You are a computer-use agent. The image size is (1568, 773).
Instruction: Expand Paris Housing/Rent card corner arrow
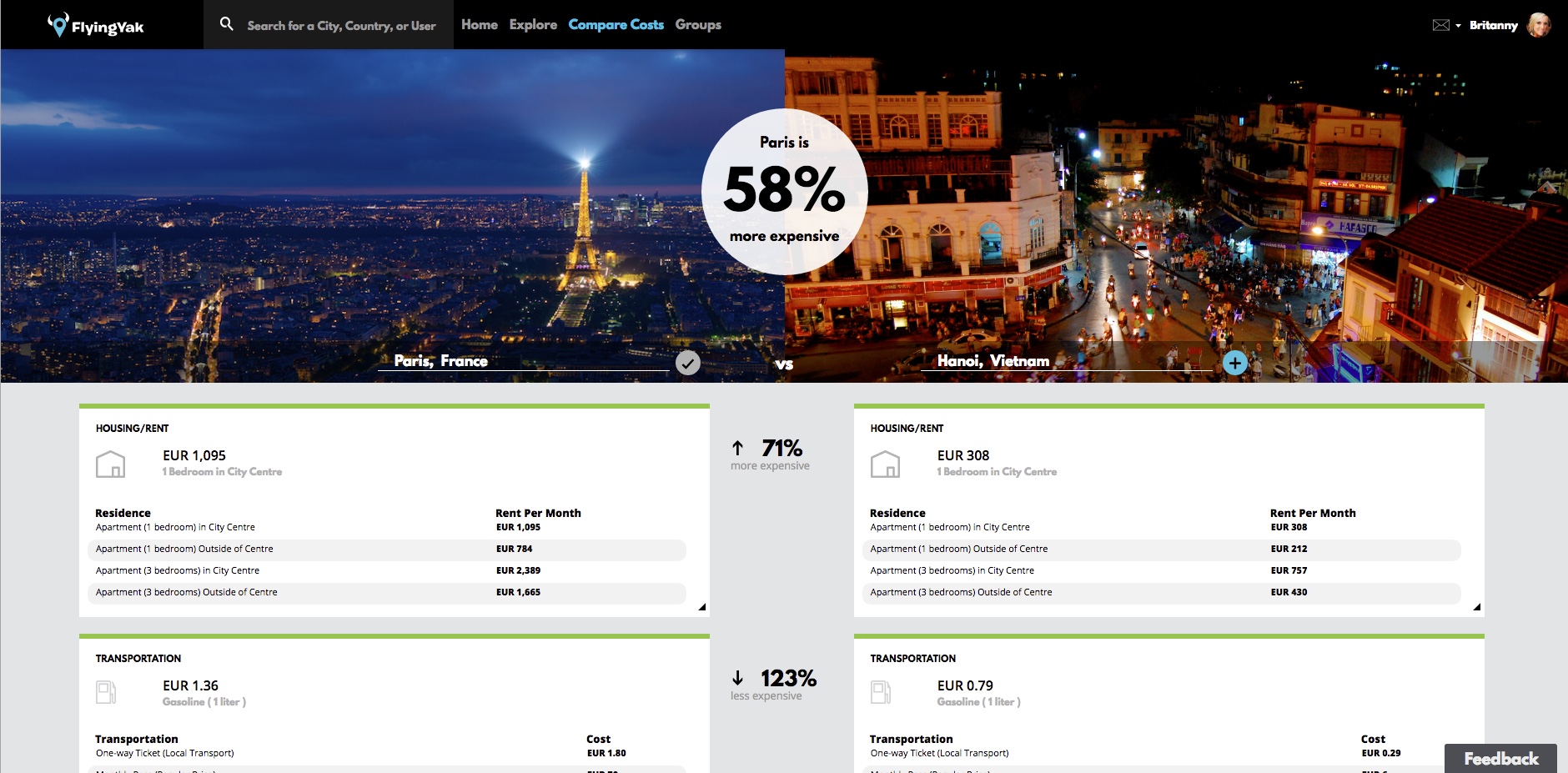click(701, 607)
